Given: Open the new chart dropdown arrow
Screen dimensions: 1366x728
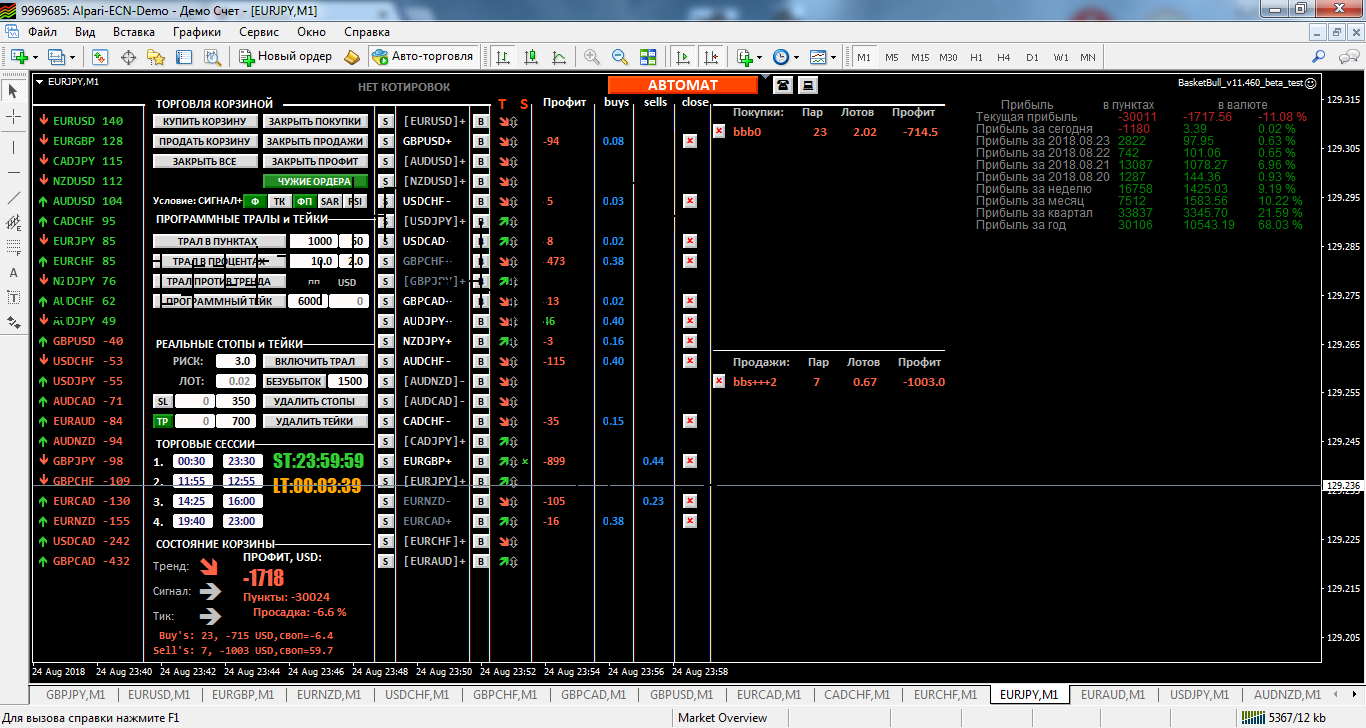Looking at the screenshot, I should (x=35, y=57).
